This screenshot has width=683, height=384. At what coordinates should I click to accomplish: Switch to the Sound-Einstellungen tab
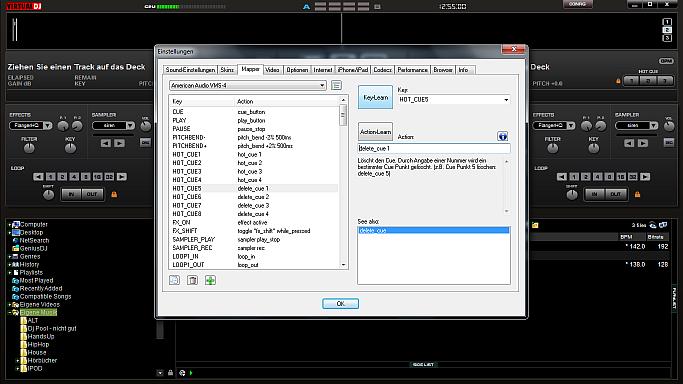click(x=190, y=70)
